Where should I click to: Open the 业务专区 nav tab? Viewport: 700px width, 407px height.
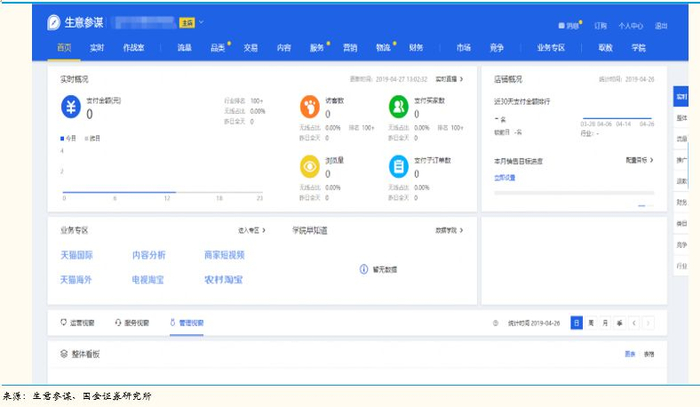pos(551,47)
